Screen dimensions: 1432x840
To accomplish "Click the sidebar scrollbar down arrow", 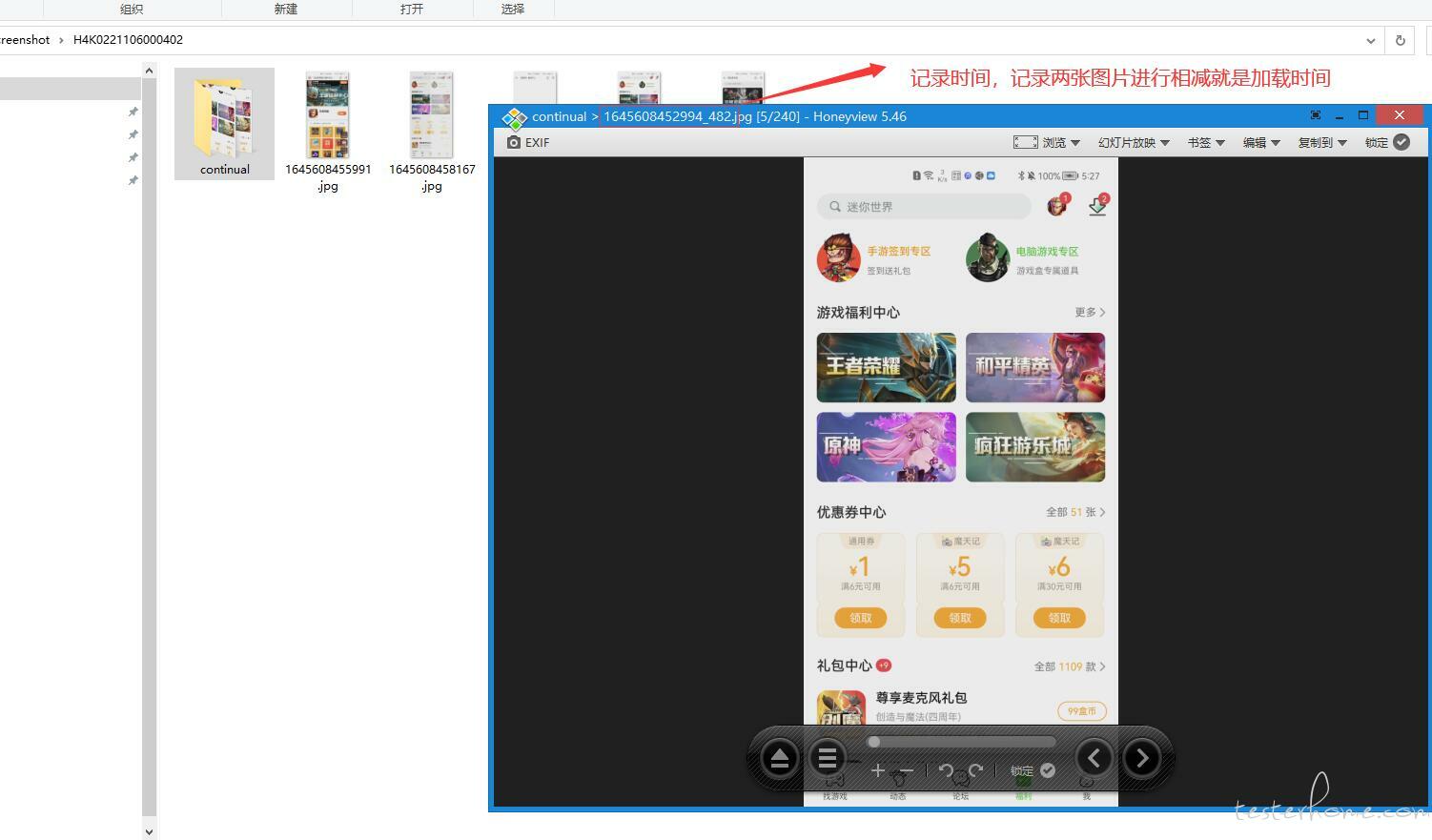I will pyautogui.click(x=149, y=832).
